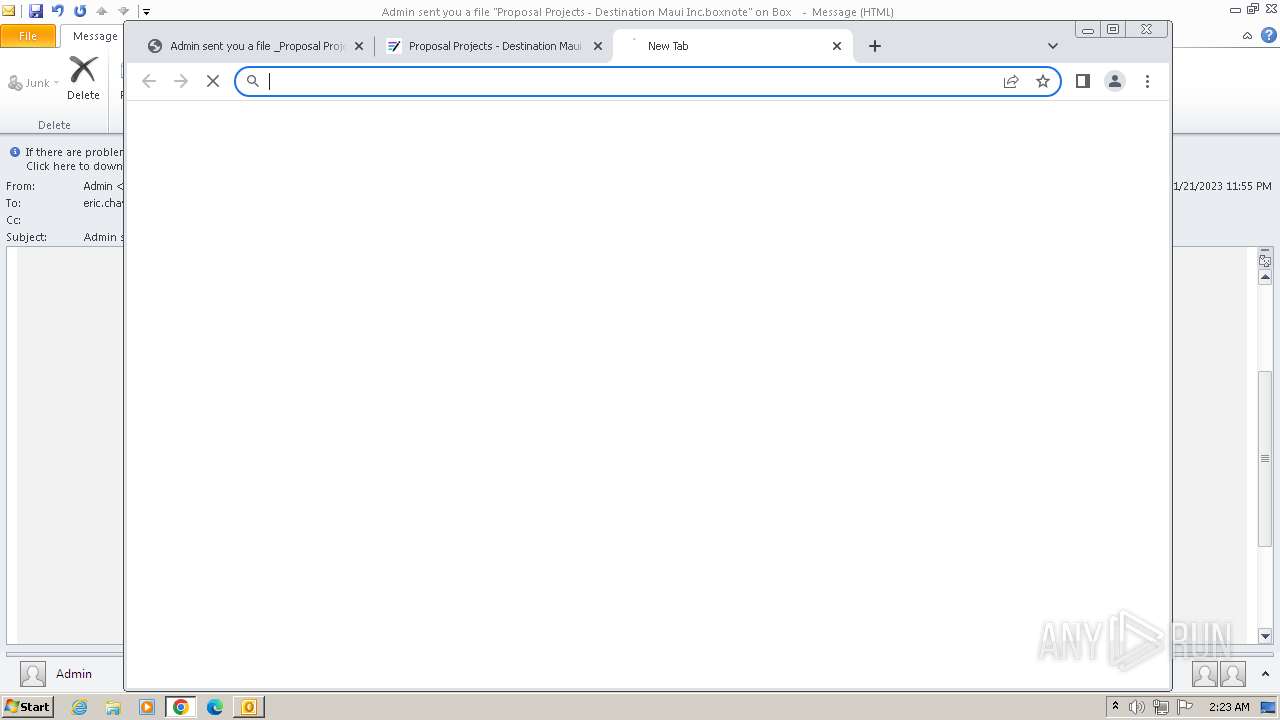The width and height of the screenshot is (1280, 720).
Task: Open the File tab in Outlook
Action: pyautogui.click(x=28, y=36)
